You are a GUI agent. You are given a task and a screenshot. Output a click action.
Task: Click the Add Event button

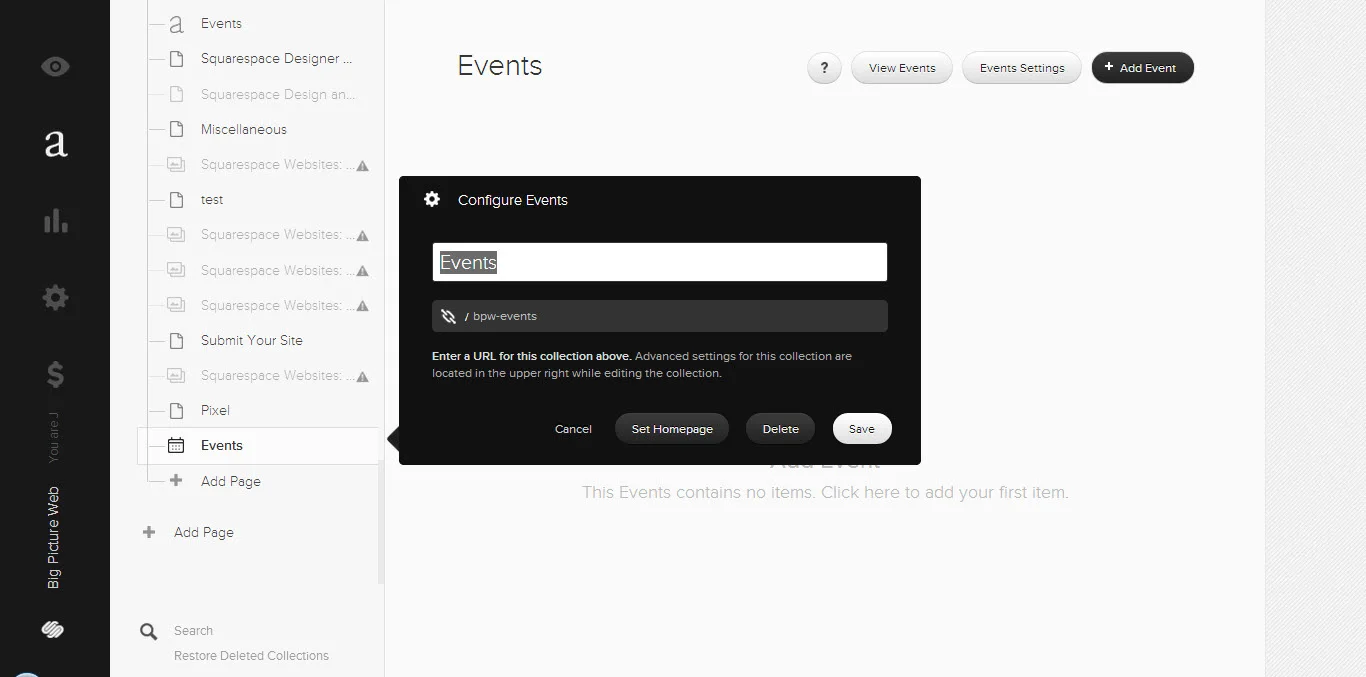(x=1142, y=67)
